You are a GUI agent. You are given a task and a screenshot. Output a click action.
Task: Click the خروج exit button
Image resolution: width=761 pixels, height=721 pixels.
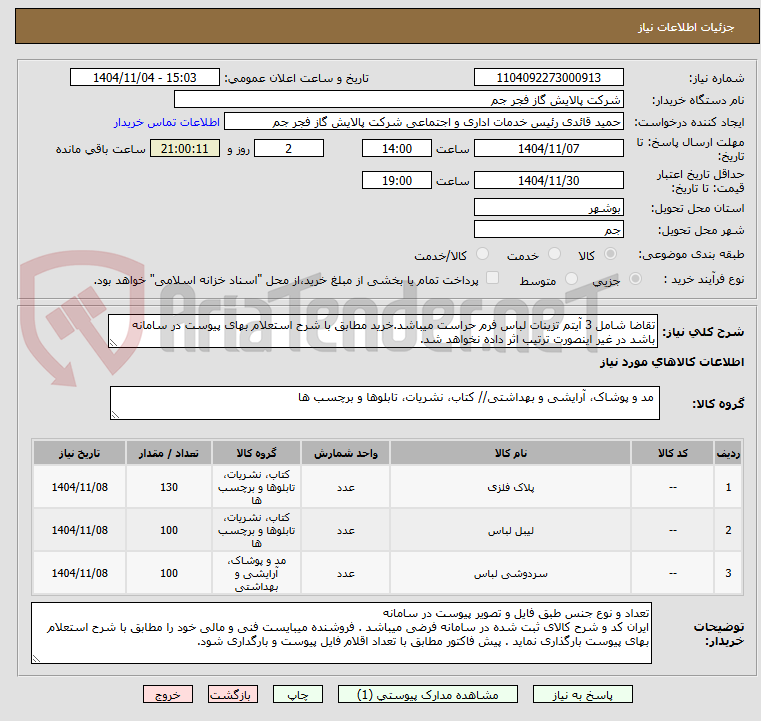[168, 694]
